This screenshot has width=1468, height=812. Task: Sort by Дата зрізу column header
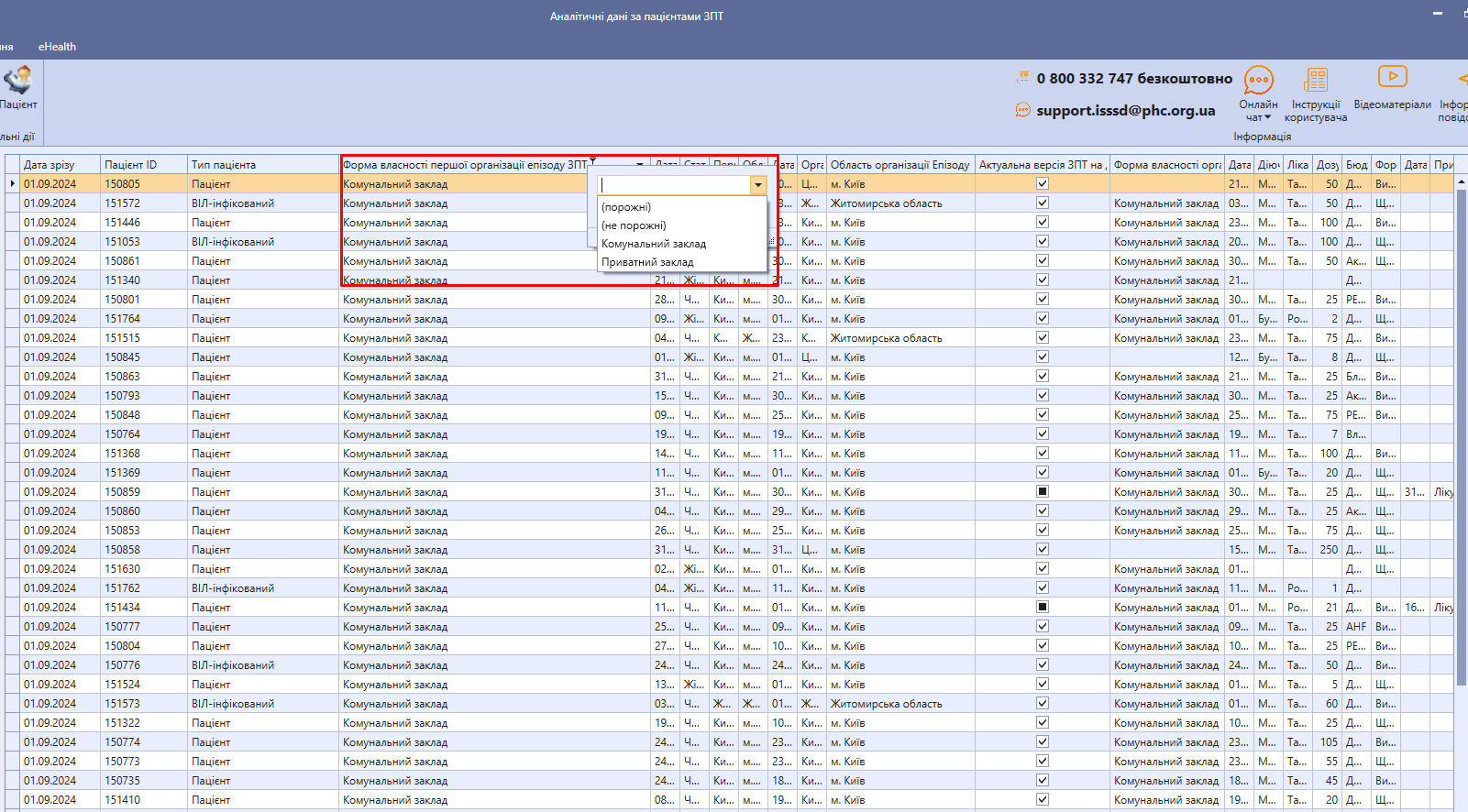point(60,165)
